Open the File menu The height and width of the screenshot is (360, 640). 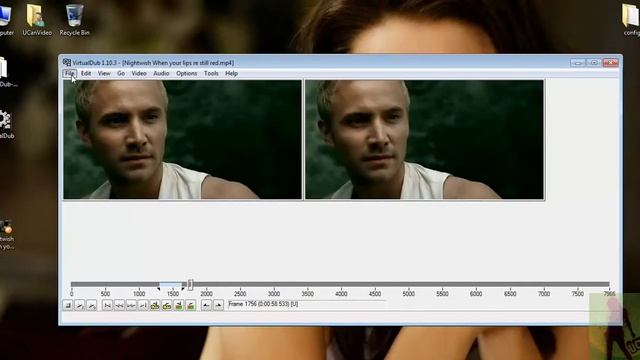(70, 73)
